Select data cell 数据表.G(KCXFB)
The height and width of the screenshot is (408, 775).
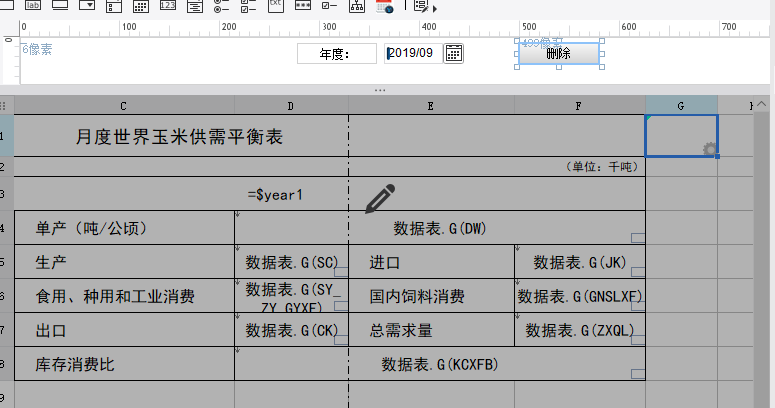coord(440,363)
